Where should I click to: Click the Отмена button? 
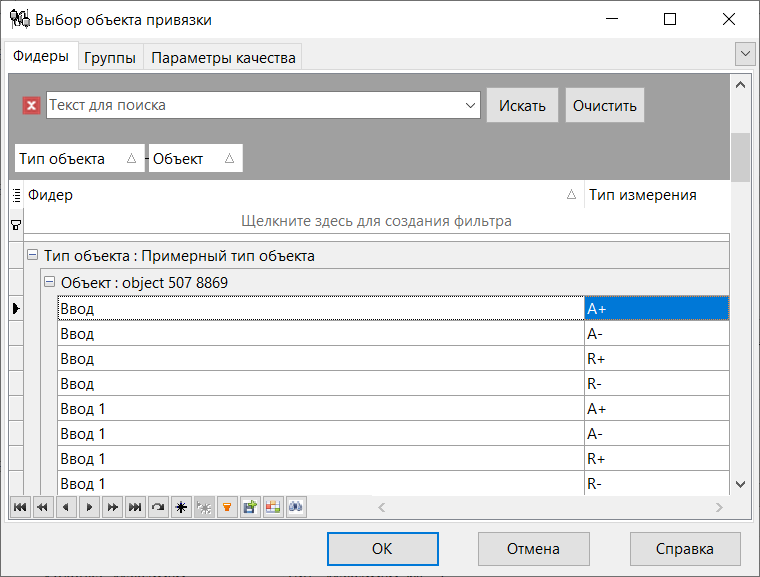point(533,548)
